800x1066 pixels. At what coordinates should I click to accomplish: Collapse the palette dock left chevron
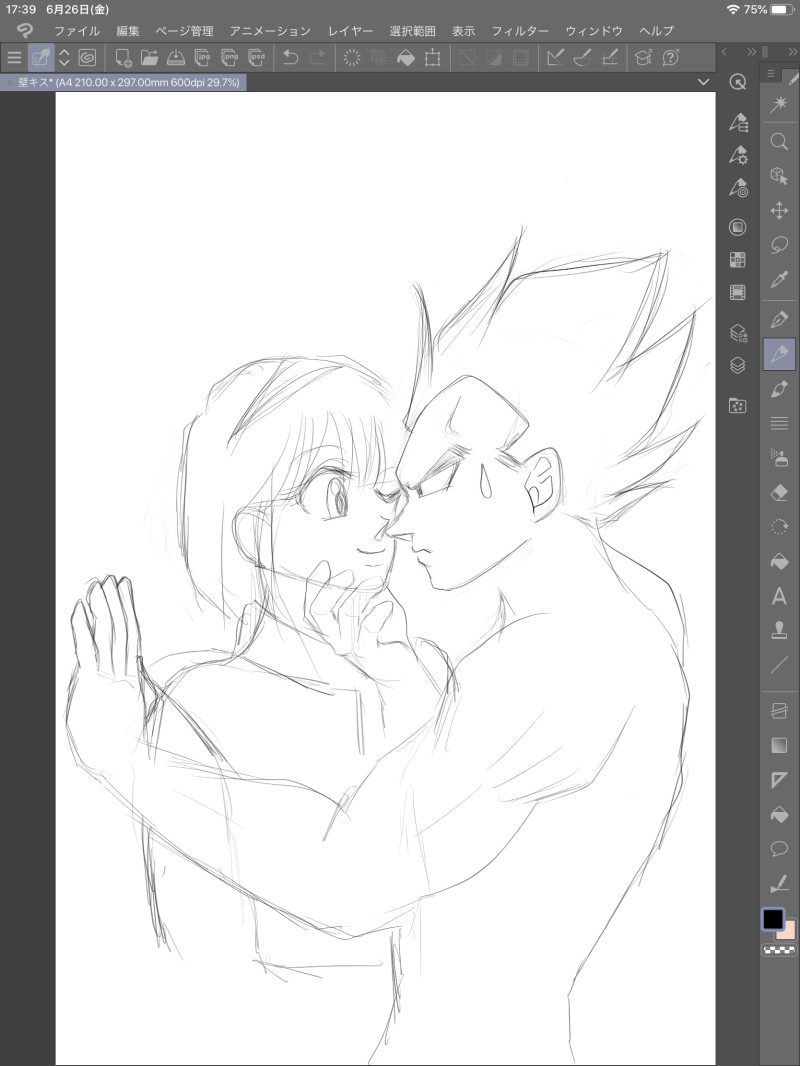[x=725, y=52]
